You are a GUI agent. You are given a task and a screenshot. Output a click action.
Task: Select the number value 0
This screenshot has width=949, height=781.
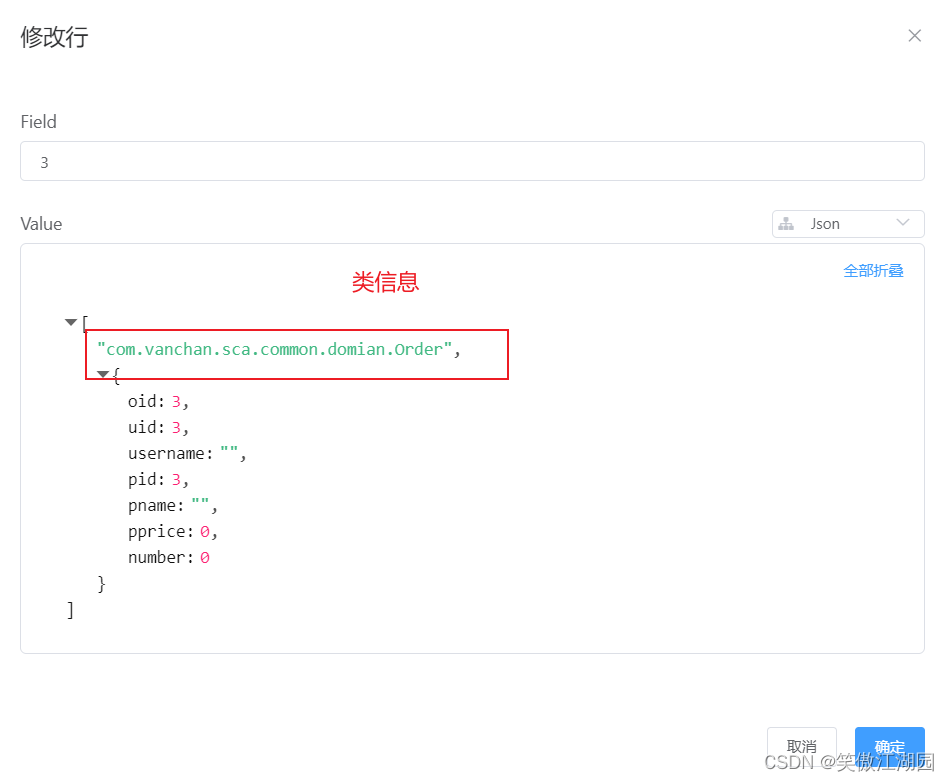pyautogui.click(x=203, y=557)
